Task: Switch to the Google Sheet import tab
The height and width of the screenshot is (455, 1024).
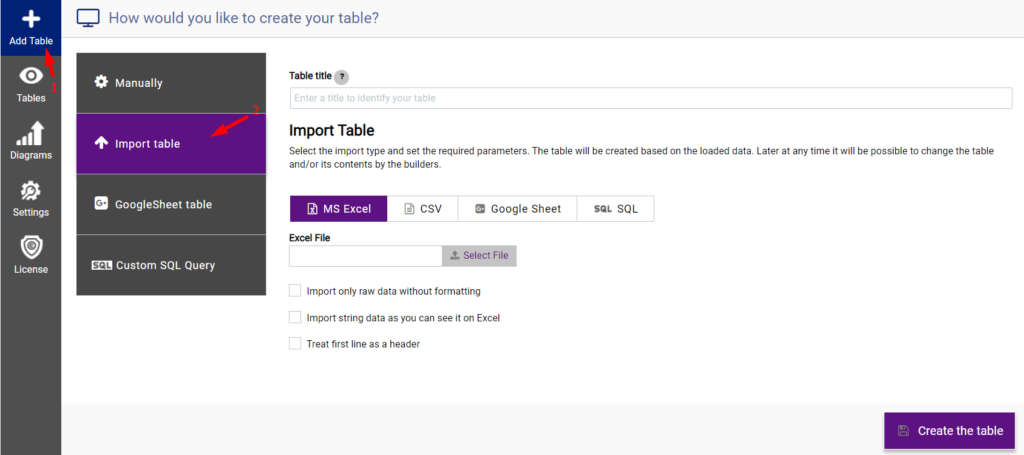Action: coord(517,209)
